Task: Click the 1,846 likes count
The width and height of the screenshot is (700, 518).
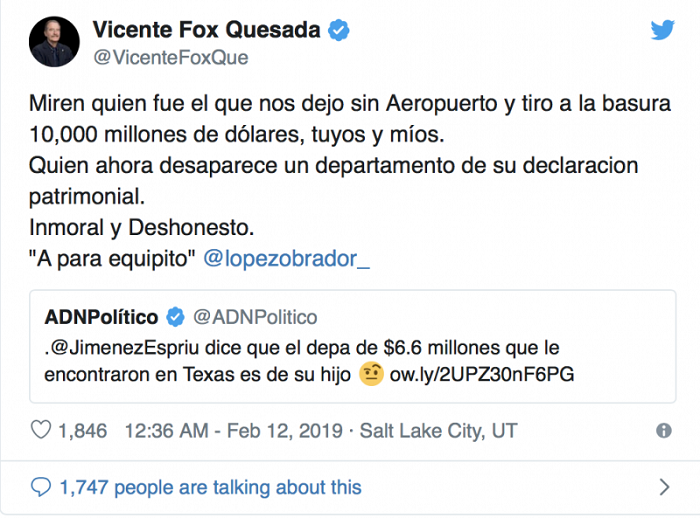Action: [83, 431]
